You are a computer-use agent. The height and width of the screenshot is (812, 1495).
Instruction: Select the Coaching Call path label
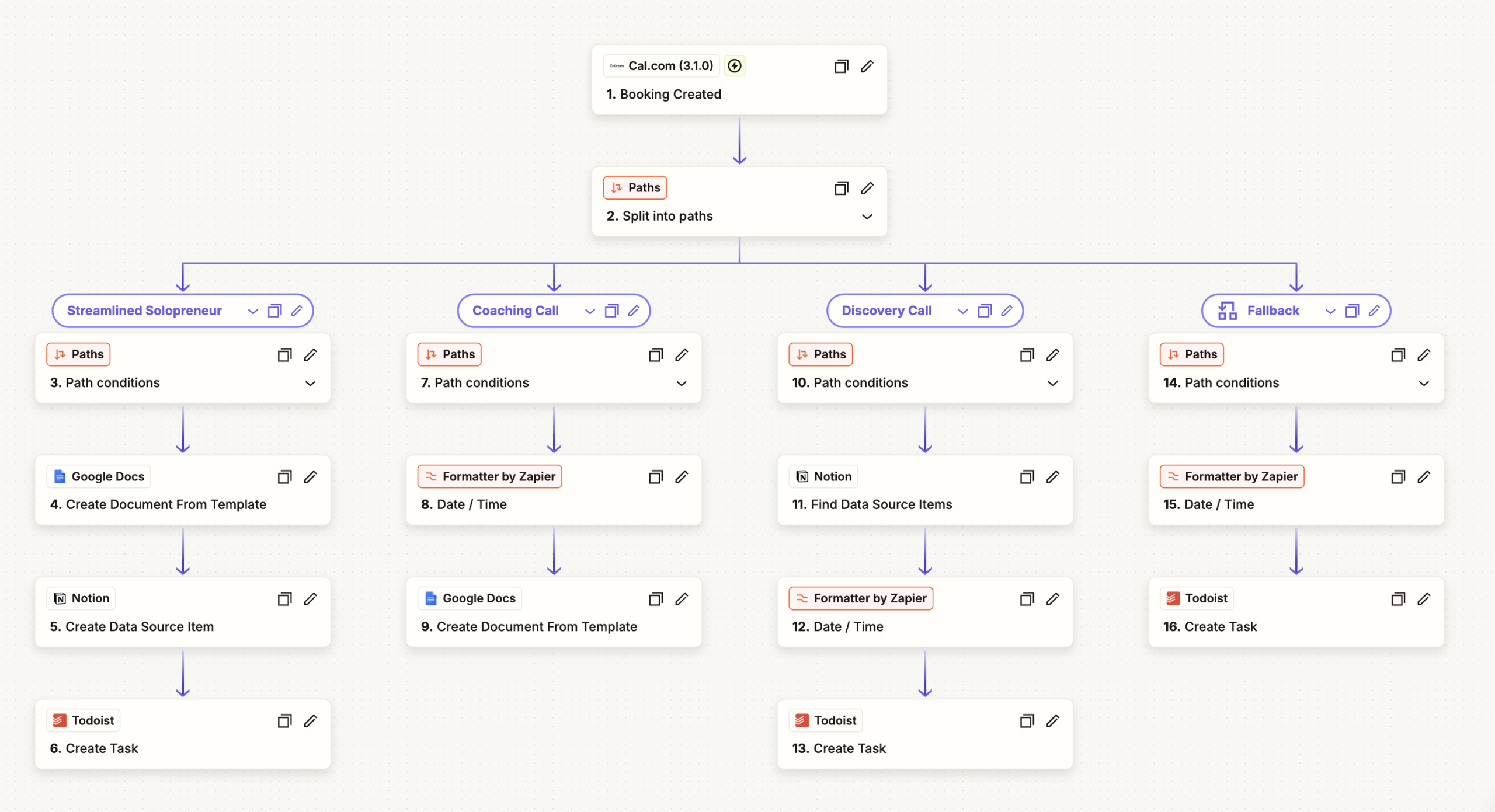point(516,311)
